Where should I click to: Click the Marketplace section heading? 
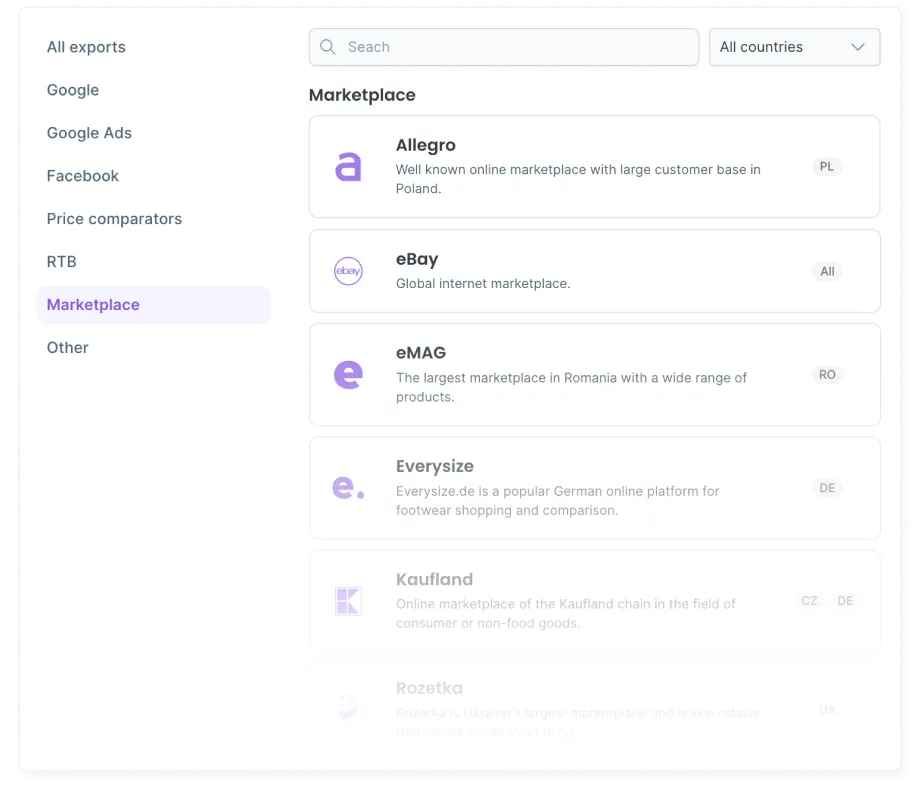(362, 95)
